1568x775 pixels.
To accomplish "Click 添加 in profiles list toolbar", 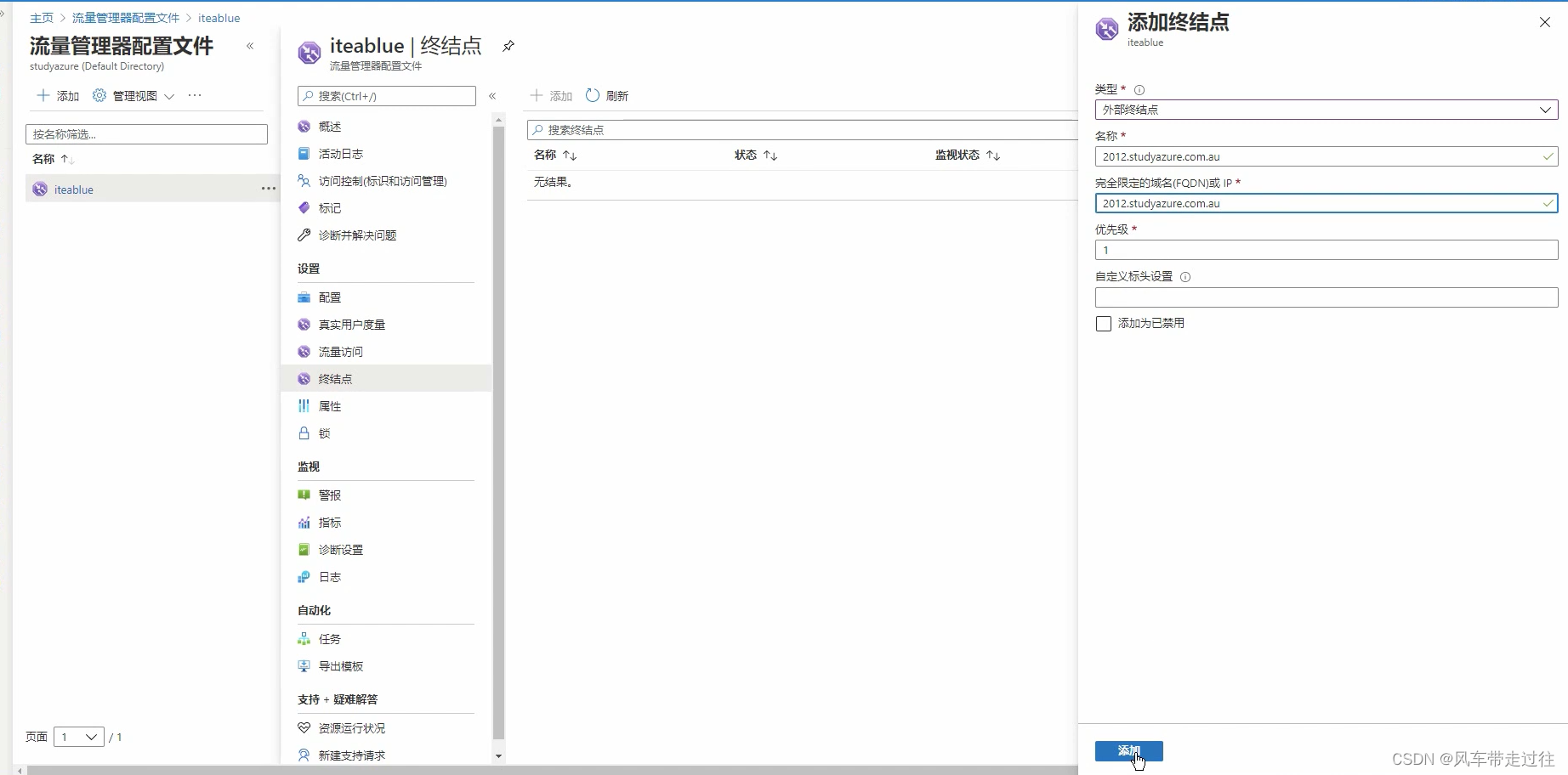I will [58, 96].
